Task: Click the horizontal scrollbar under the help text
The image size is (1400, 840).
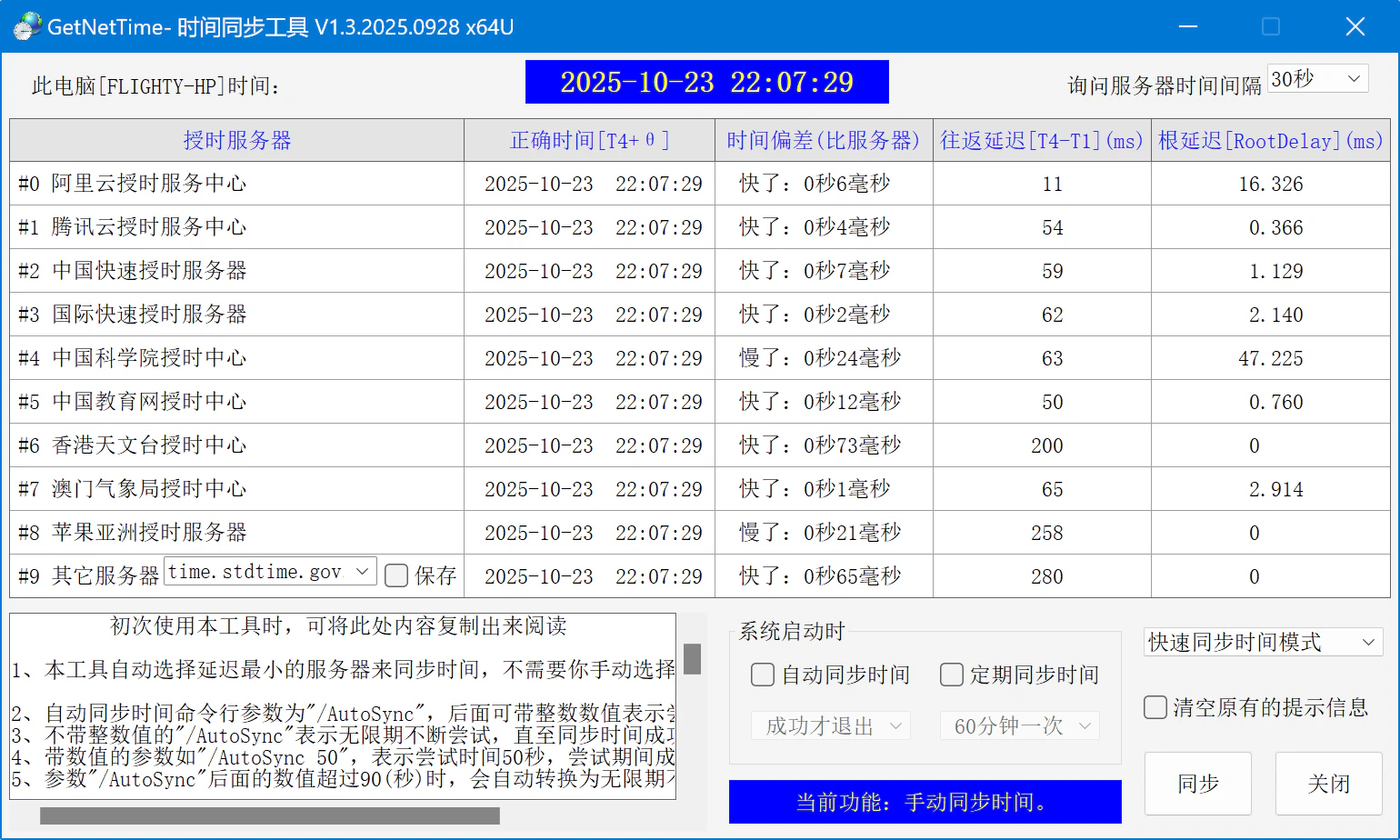Action: coord(270,815)
